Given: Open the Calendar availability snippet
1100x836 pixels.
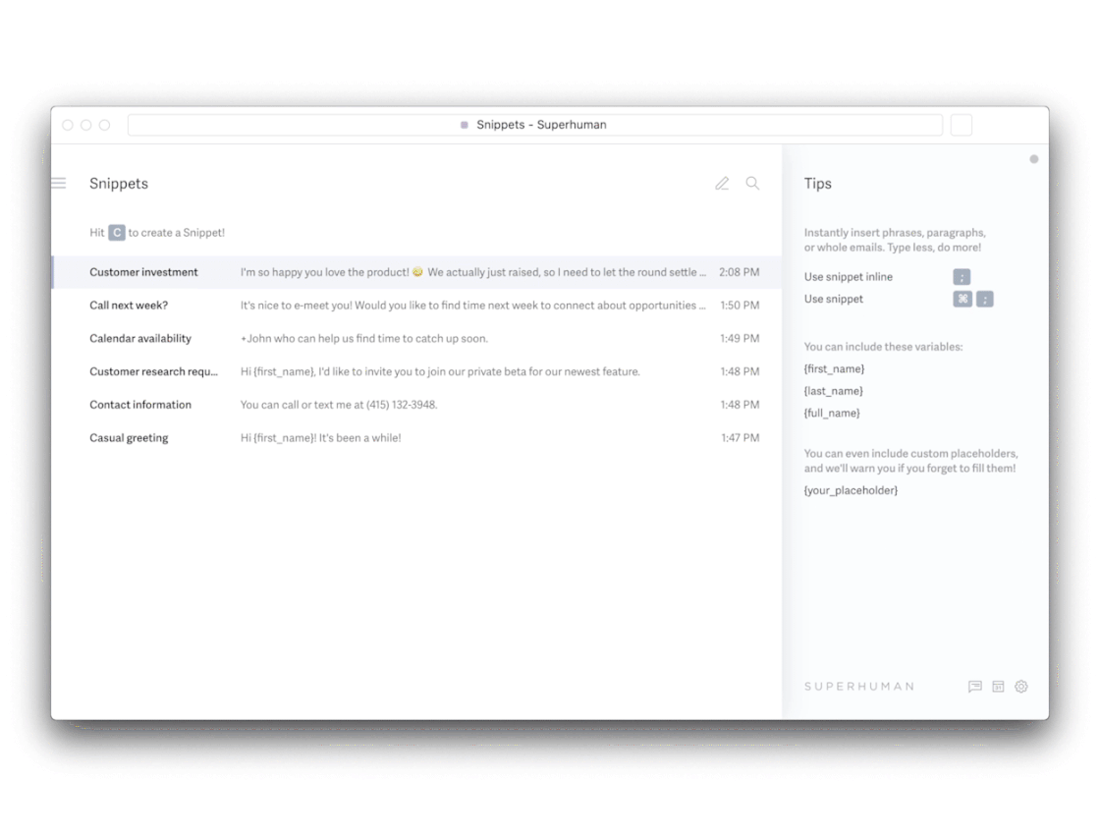Looking at the screenshot, I should point(417,338).
